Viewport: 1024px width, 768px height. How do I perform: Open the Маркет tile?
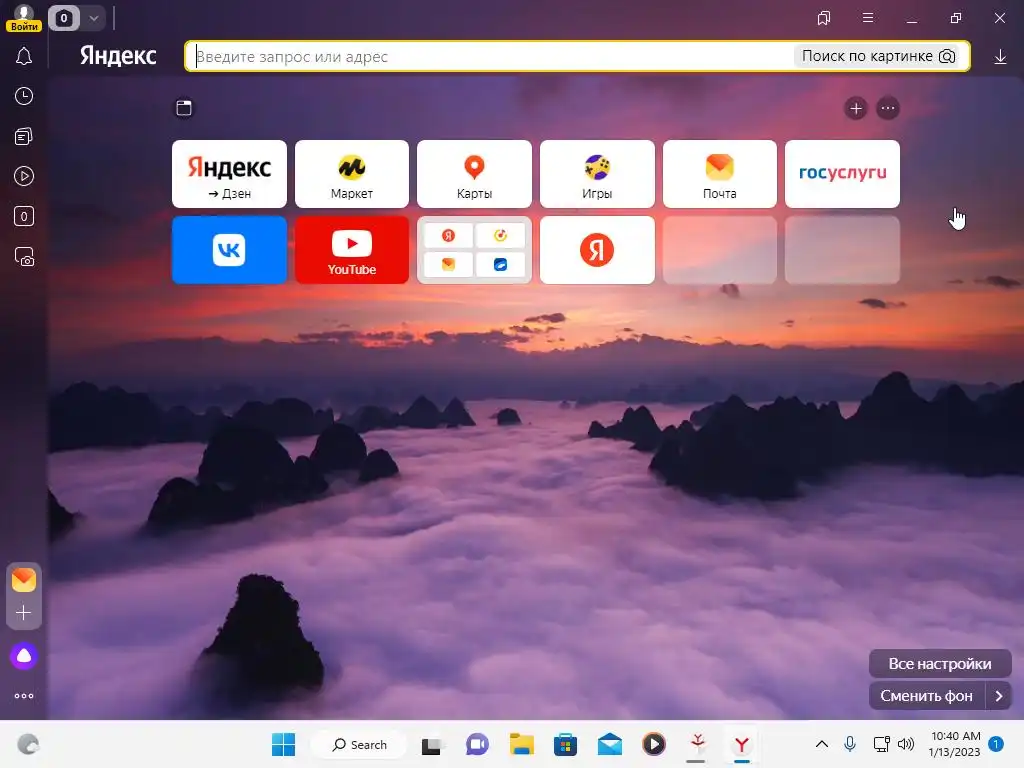tap(352, 174)
